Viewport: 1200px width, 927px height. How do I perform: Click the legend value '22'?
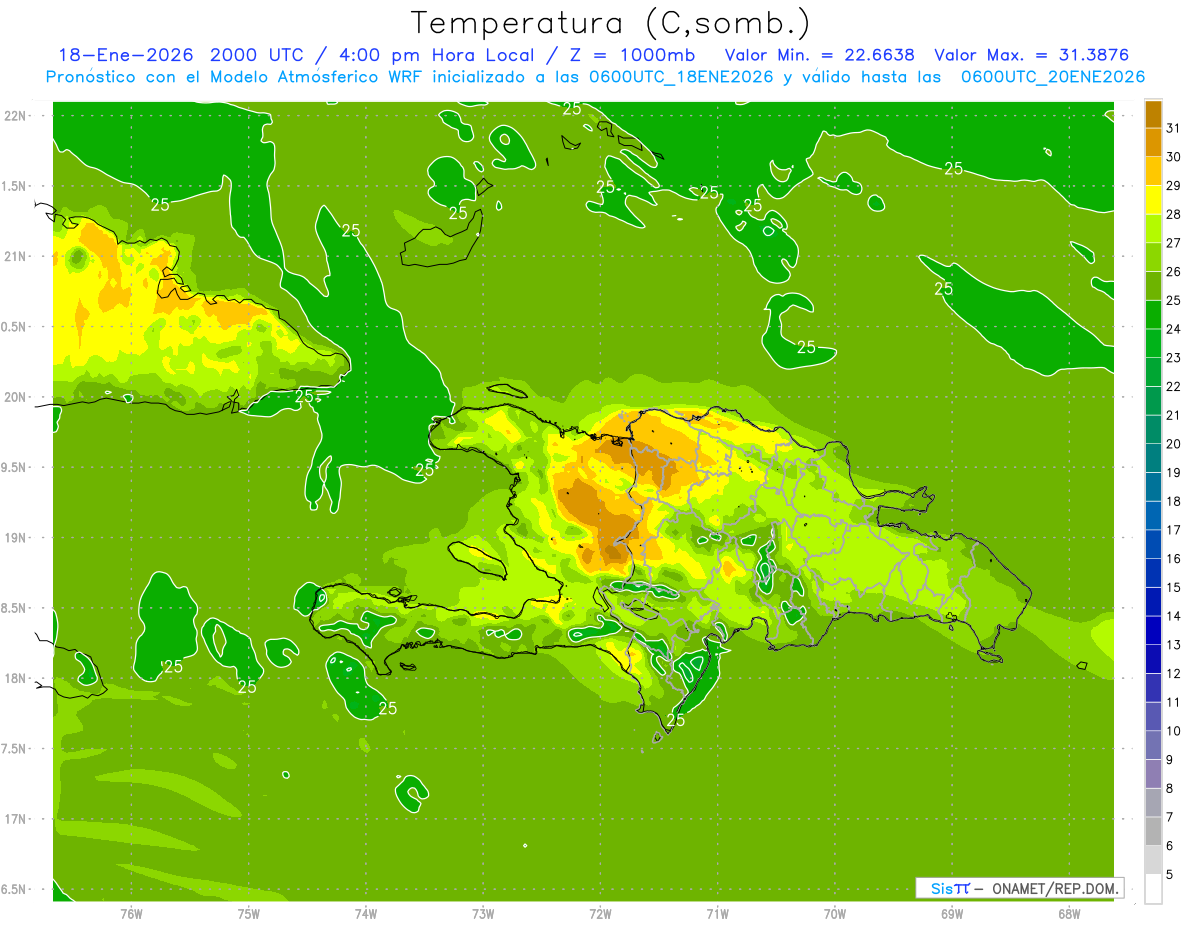tap(1174, 386)
